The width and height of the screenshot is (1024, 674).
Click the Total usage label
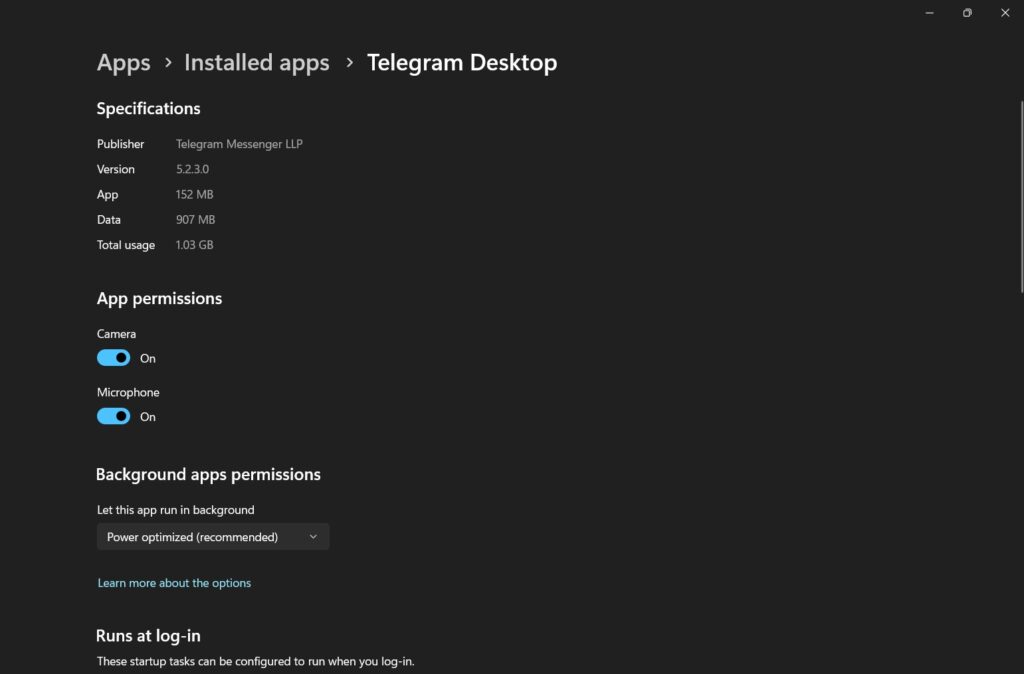tap(126, 245)
